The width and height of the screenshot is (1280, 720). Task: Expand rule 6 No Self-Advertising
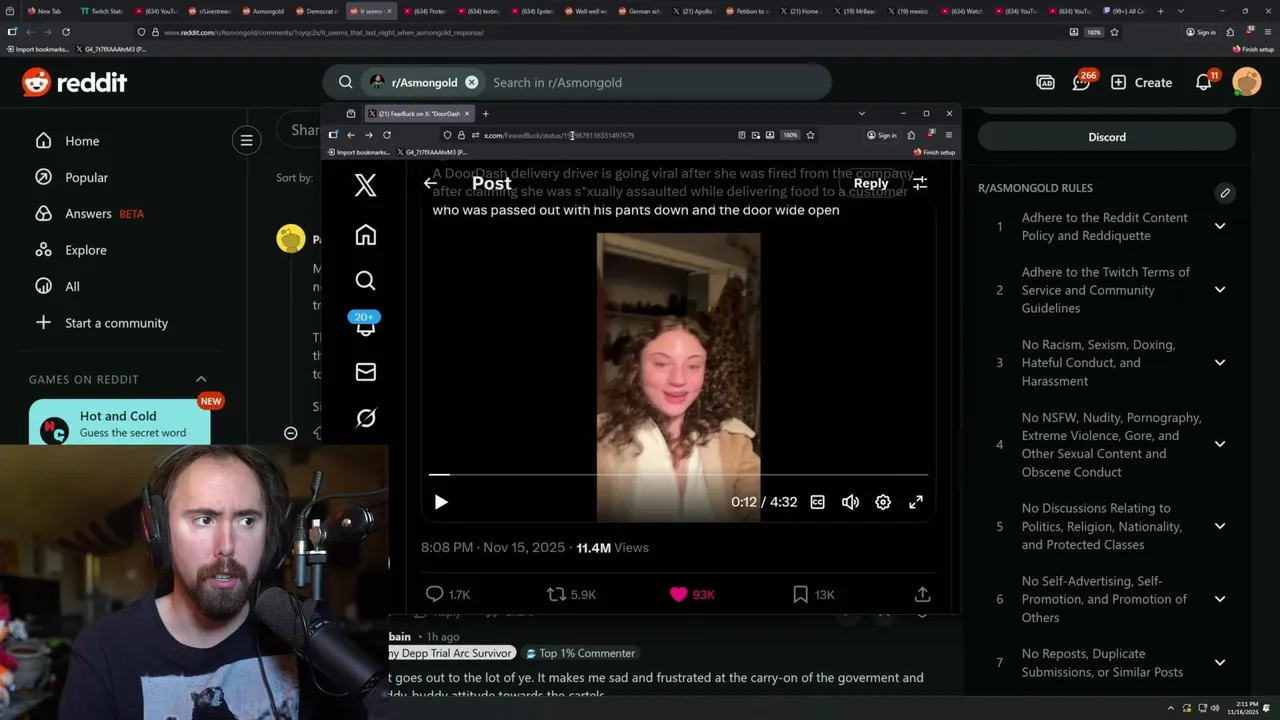coord(1220,599)
